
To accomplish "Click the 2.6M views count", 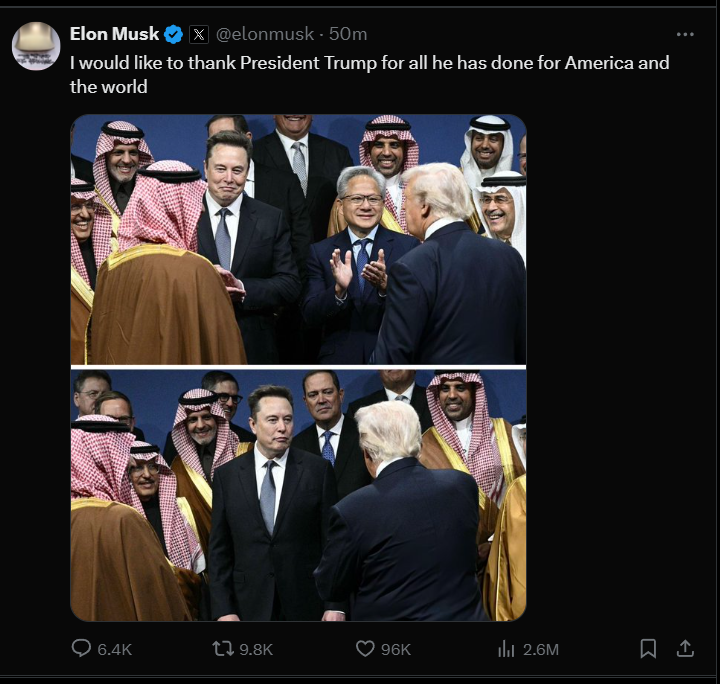I will pyautogui.click(x=541, y=649).
